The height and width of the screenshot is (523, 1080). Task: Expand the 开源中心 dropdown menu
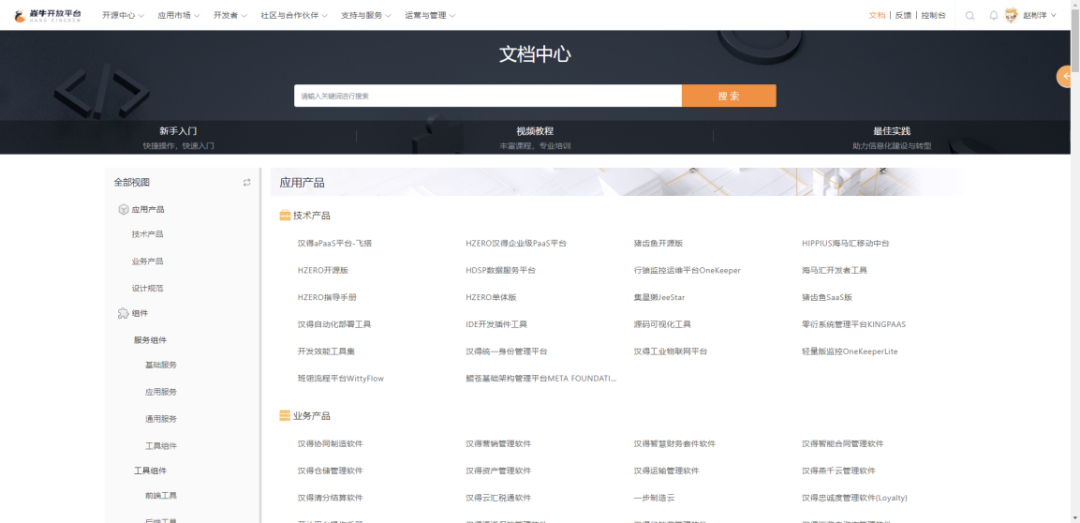pyautogui.click(x=123, y=15)
